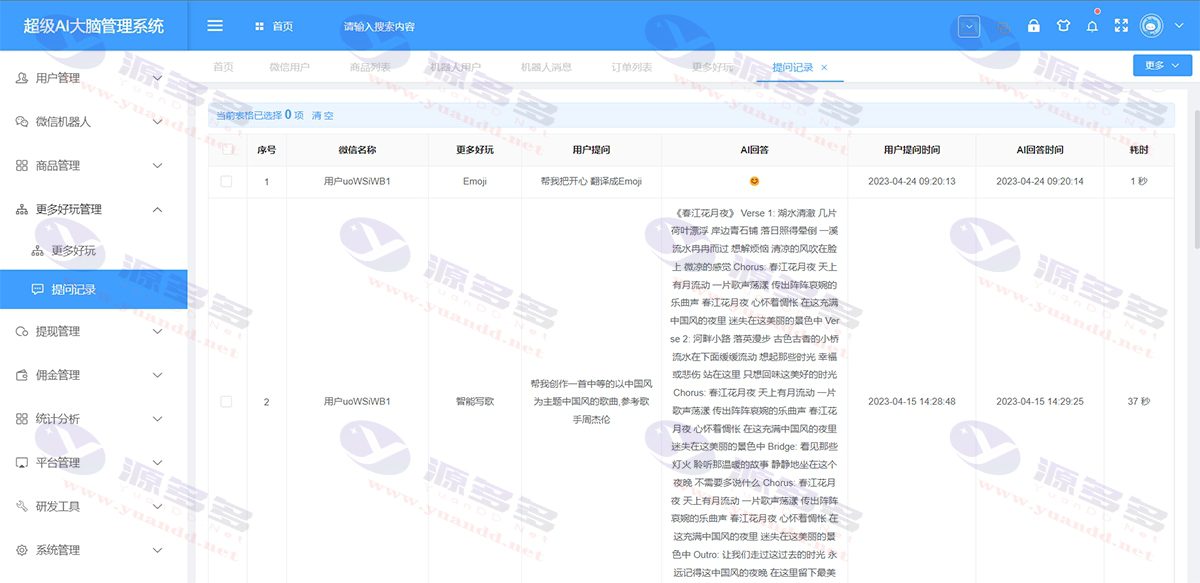Switch to the 首页 tab
Screen dimensions: 1200x583
pyautogui.click(x=223, y=67)
